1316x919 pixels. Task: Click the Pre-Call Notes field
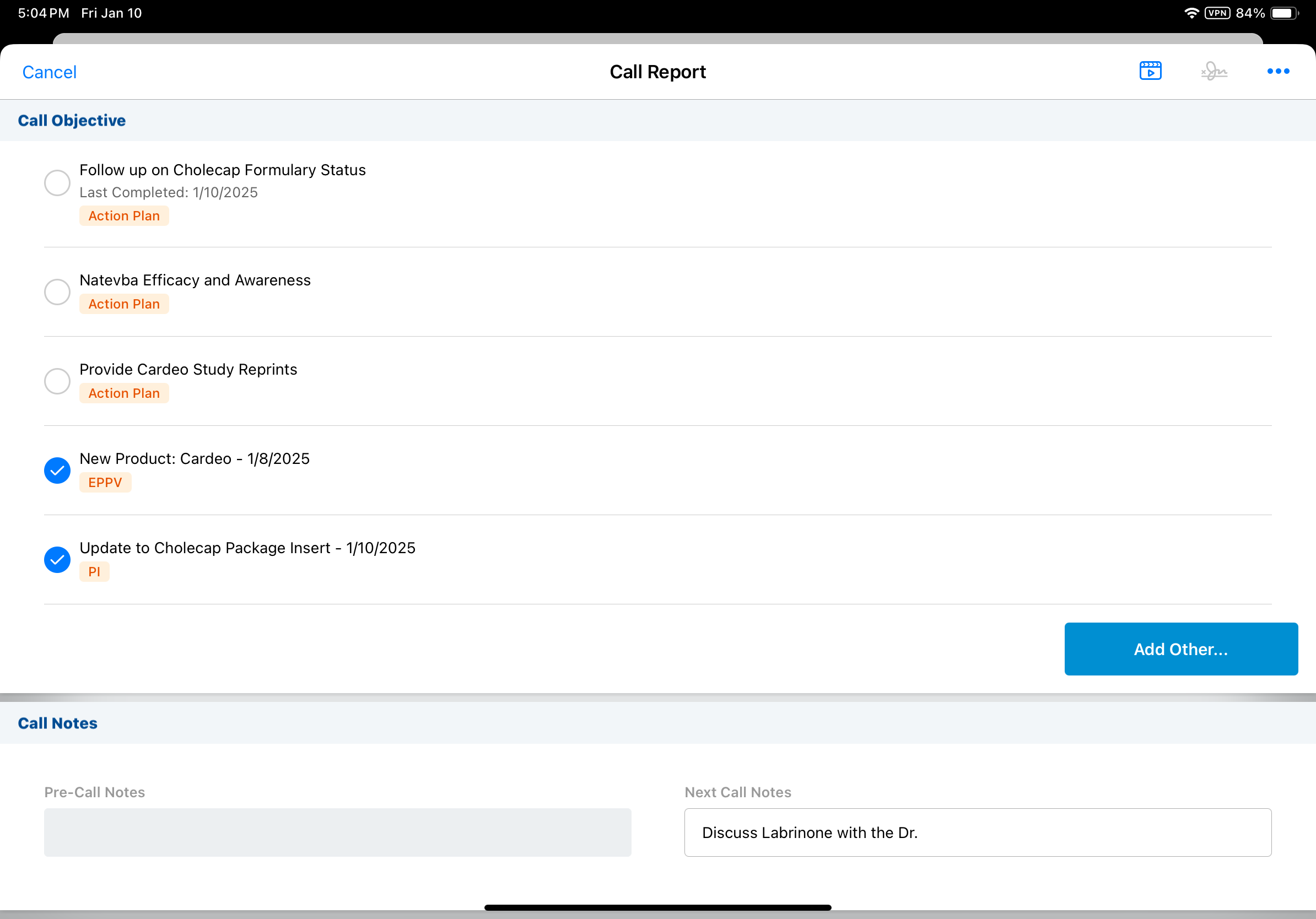click(338, 832)
